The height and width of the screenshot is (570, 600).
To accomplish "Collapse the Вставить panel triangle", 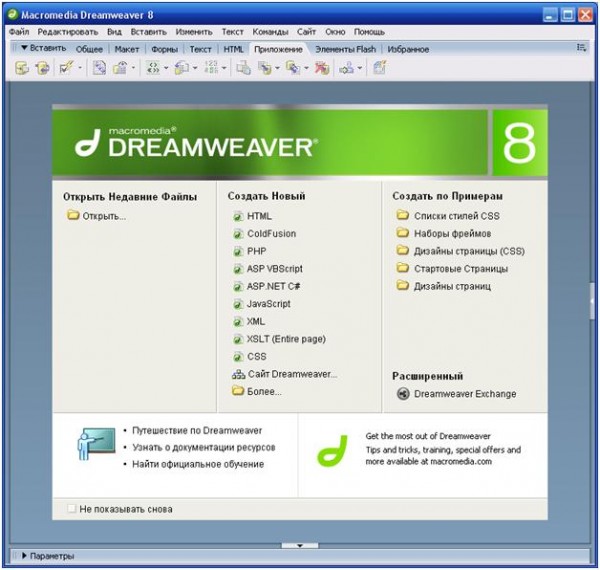I will tap(24, 48).
